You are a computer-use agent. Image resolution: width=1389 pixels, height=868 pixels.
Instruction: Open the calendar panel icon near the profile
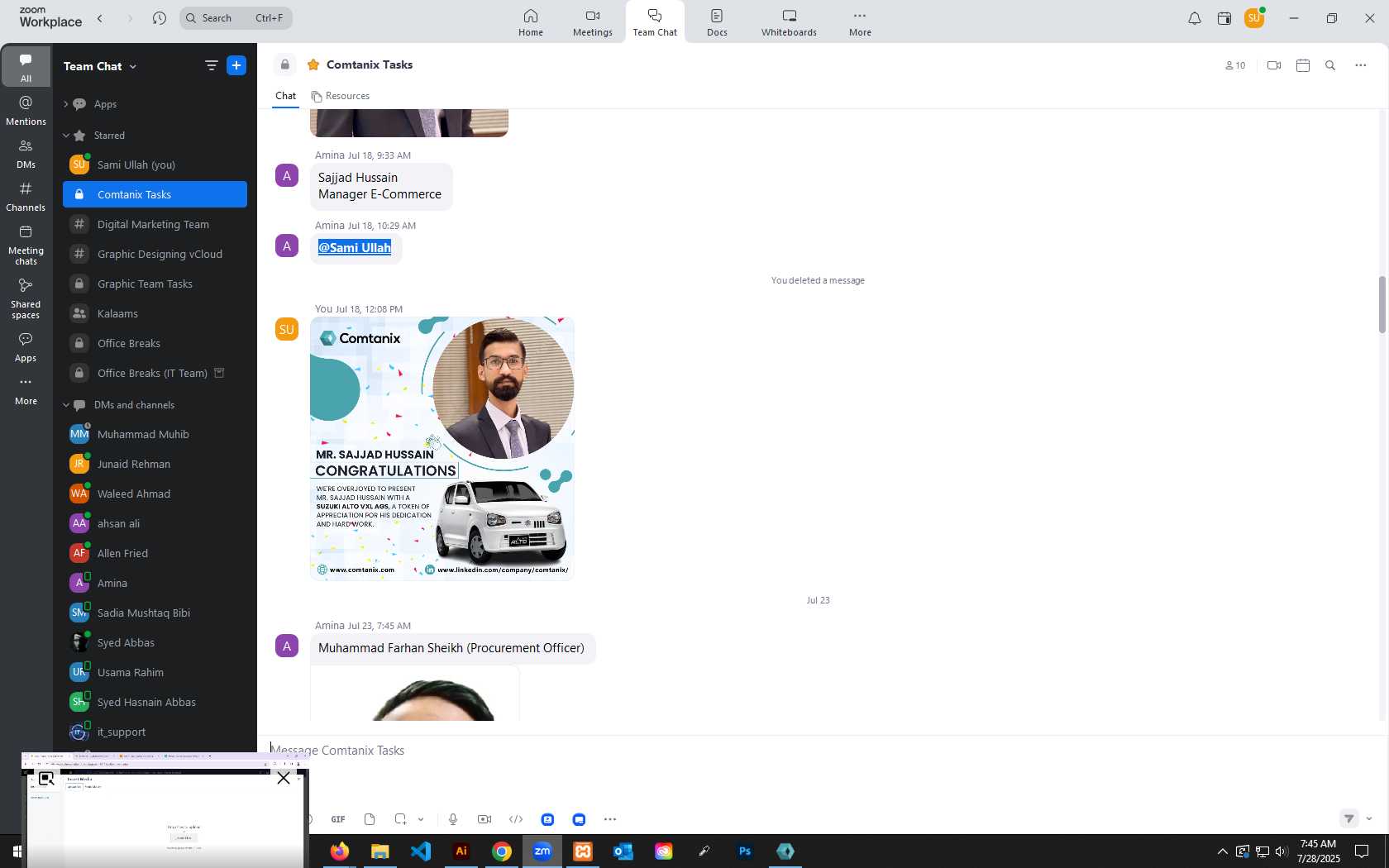click(1224, 18)
